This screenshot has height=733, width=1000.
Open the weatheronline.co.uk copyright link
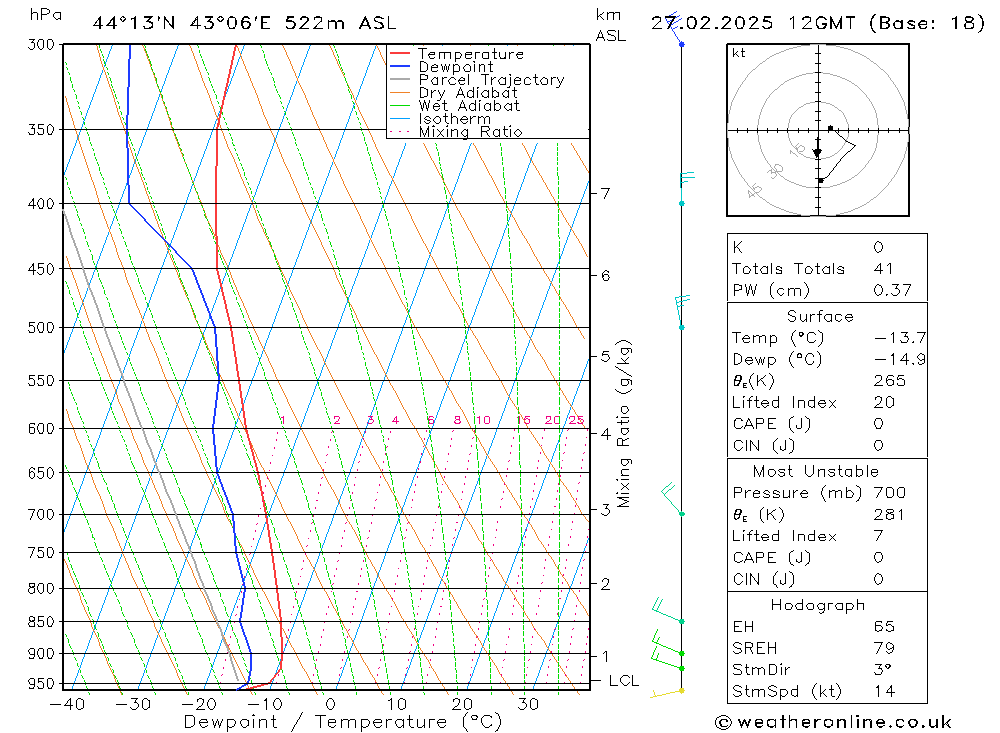pyautogui.click(x=833, y=722)
